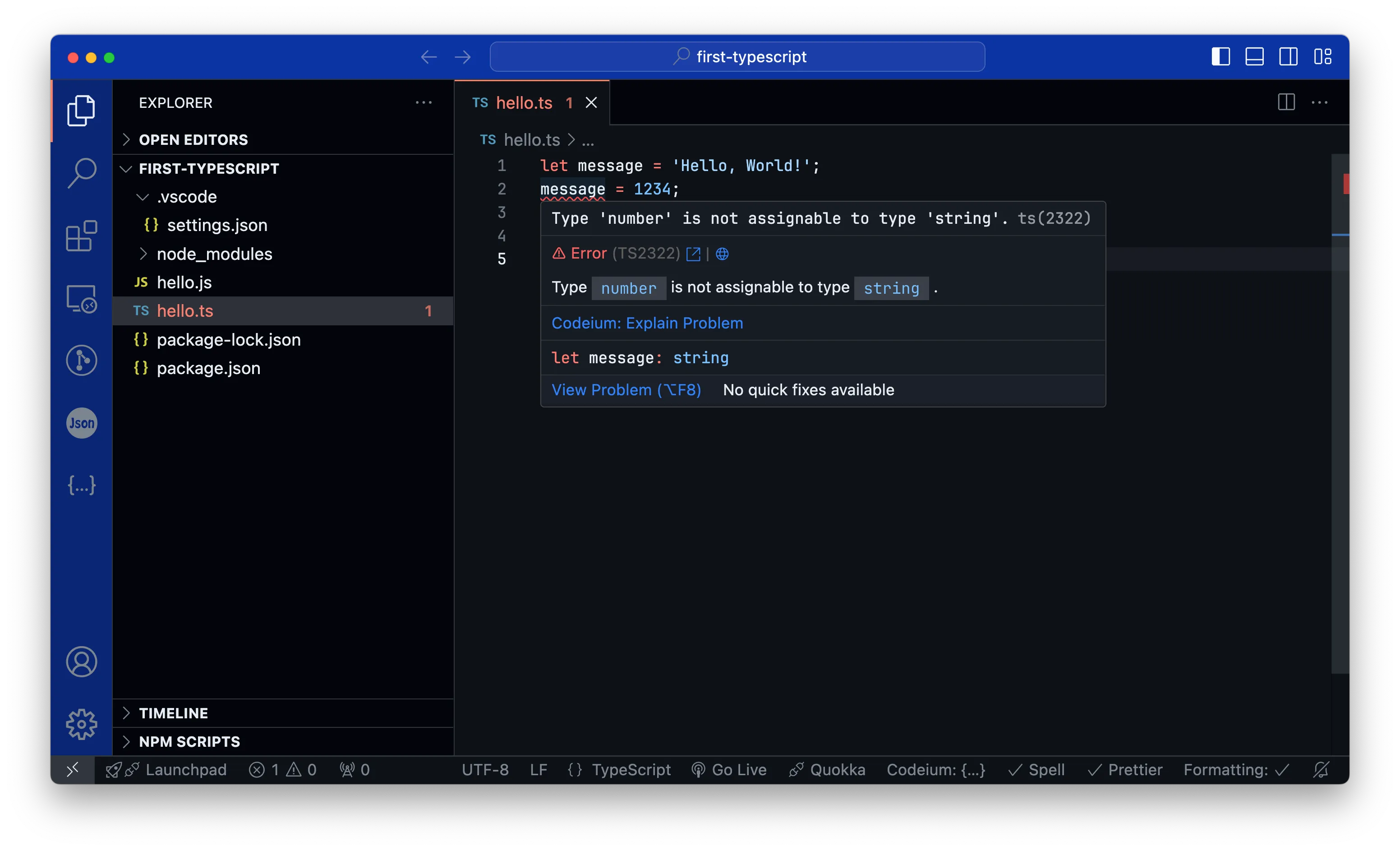Collapse the FIRST-TYPESCRIPT folder section

(283, 169)
